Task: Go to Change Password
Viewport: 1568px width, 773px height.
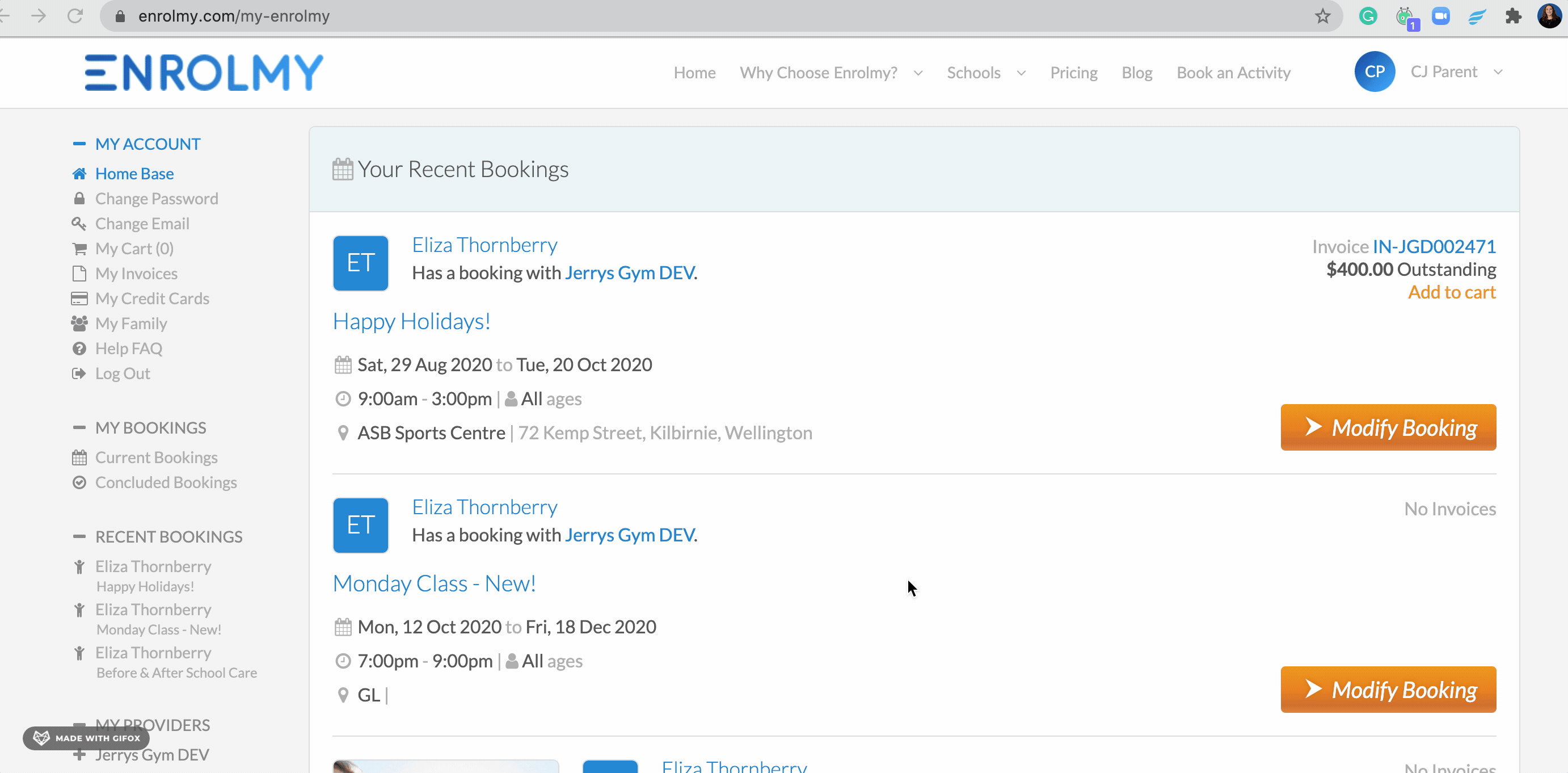Action: (157, 199)
